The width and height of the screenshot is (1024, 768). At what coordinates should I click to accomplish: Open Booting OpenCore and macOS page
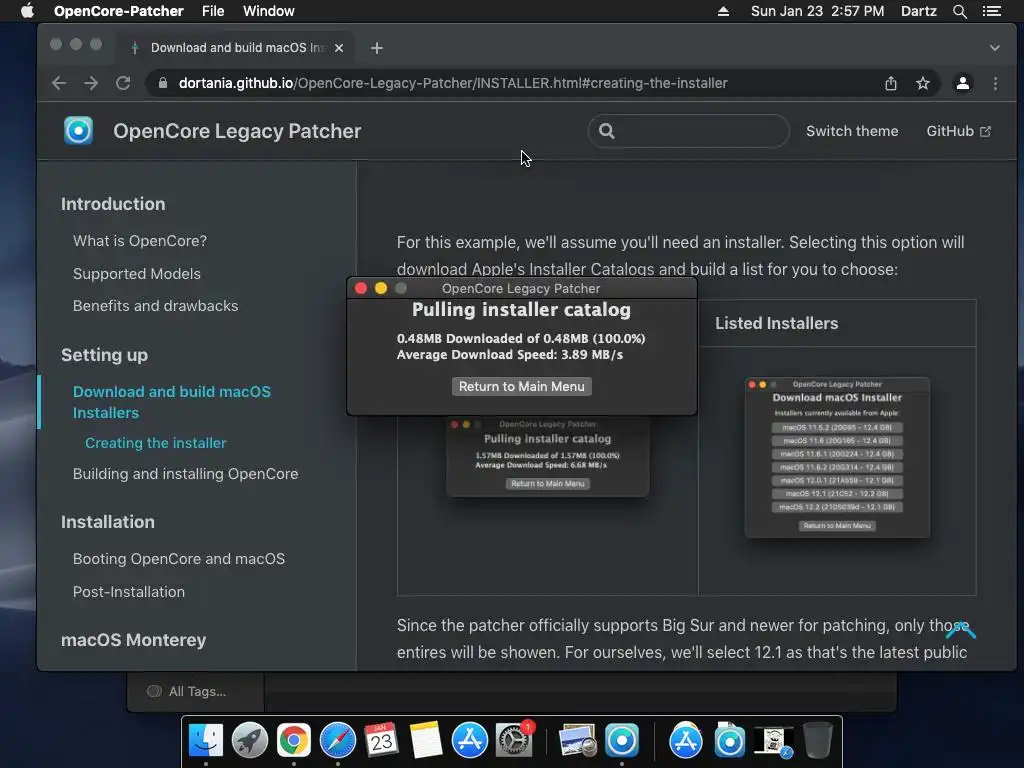click(x=179, y=558)
